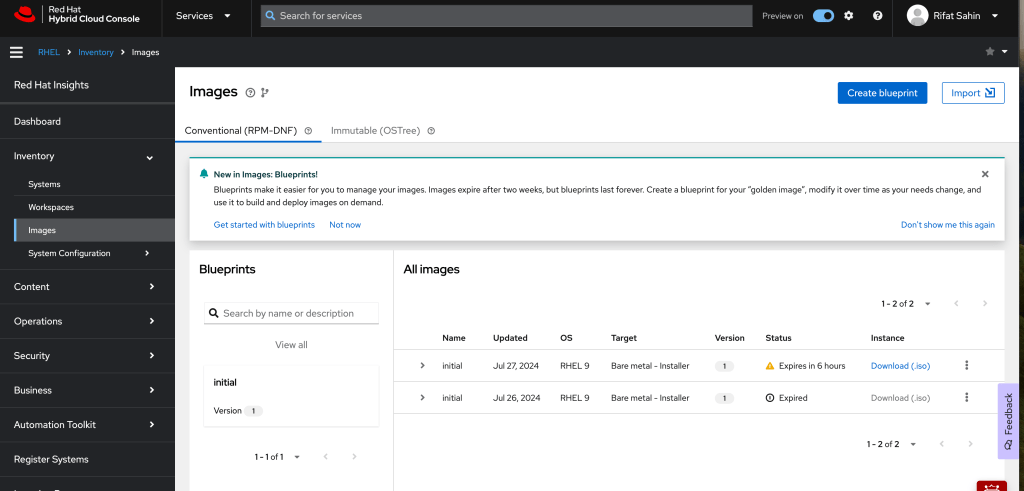Viewport: 1024px width, 491px height.
Task: Switch to Conventional (RPM-DNF) tab
Action: tap(241, 131)
